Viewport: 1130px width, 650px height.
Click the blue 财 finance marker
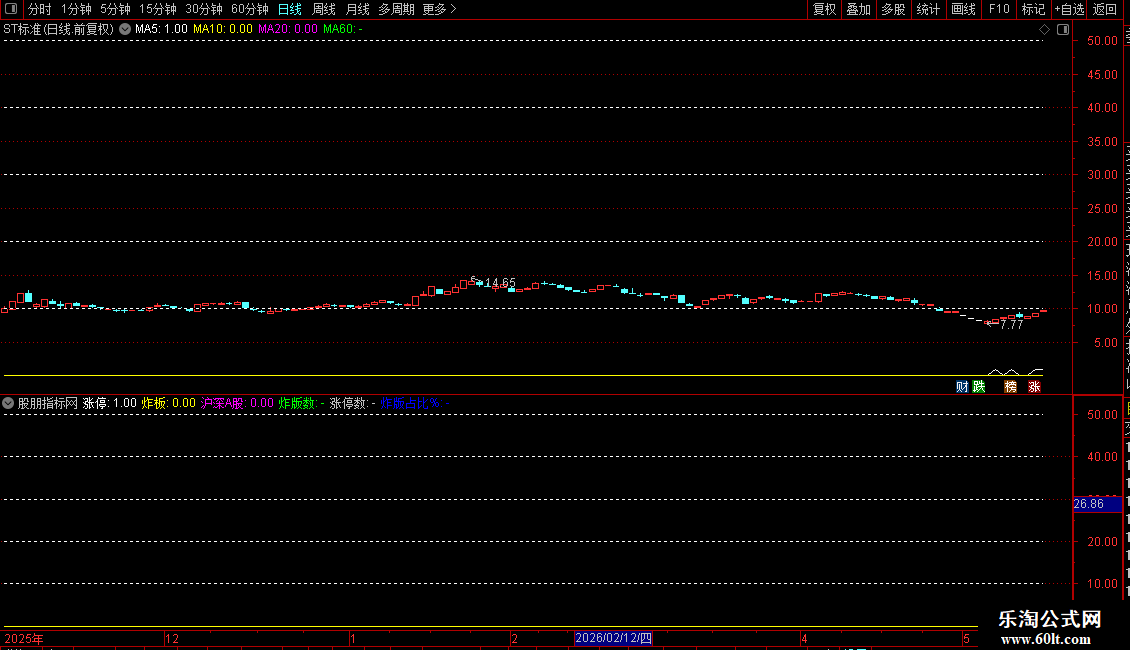click(x=962, y=387)
